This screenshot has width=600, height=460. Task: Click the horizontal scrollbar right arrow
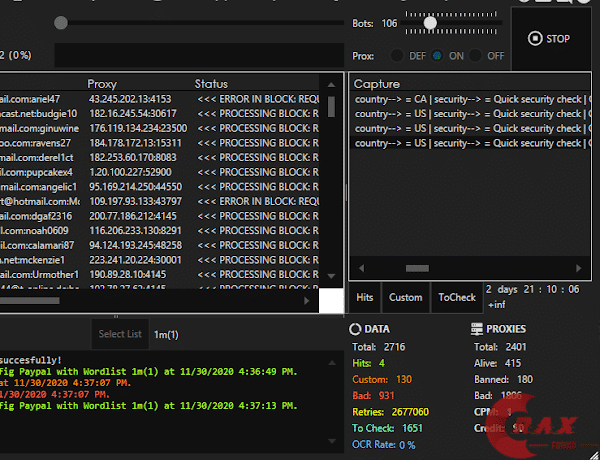(x=308, y=299)
